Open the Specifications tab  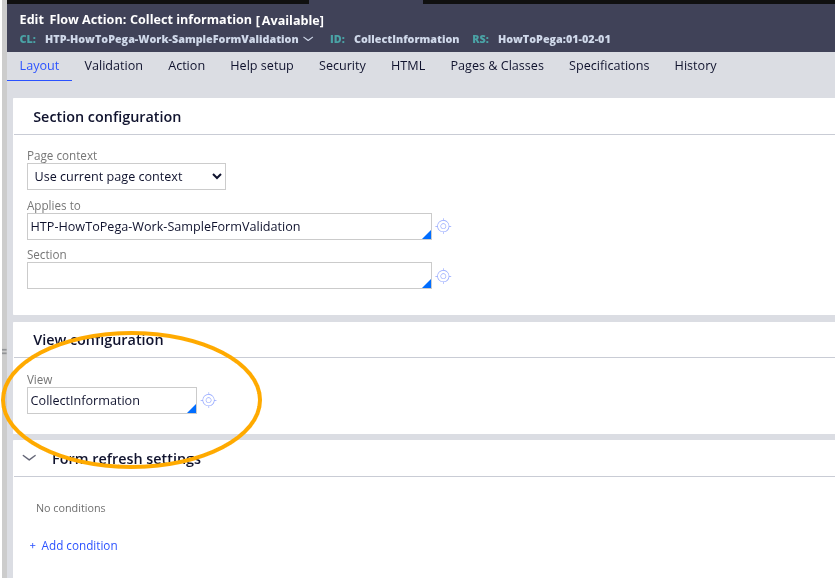coord(609,66)
